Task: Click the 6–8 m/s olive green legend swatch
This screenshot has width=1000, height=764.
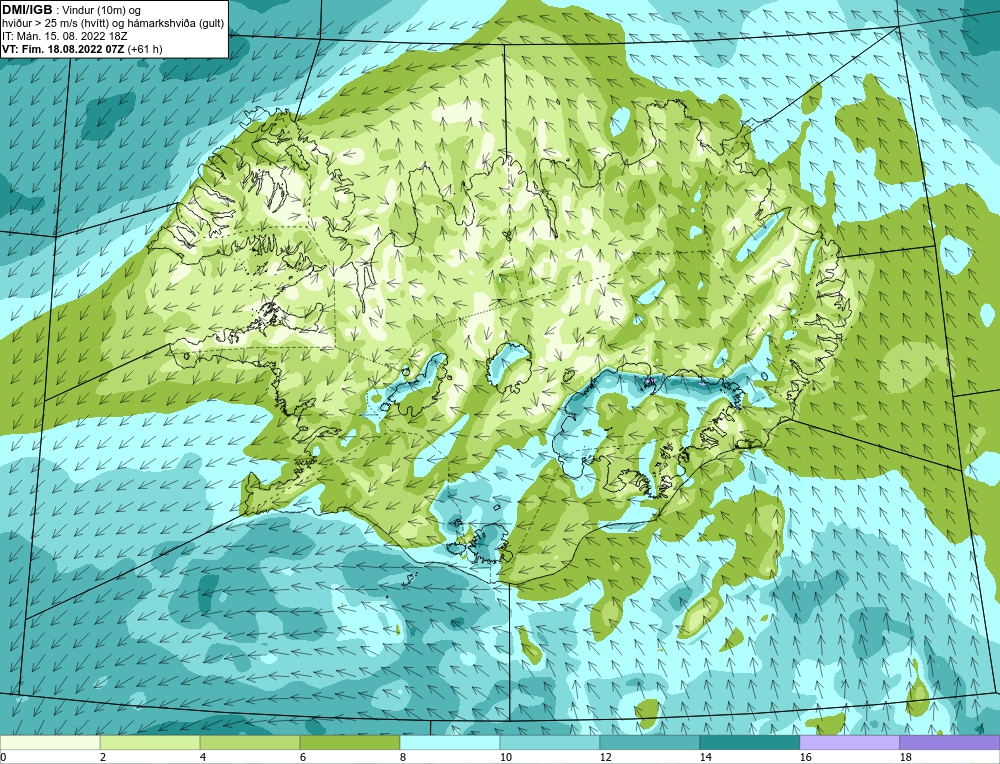Action: (349, 743)
